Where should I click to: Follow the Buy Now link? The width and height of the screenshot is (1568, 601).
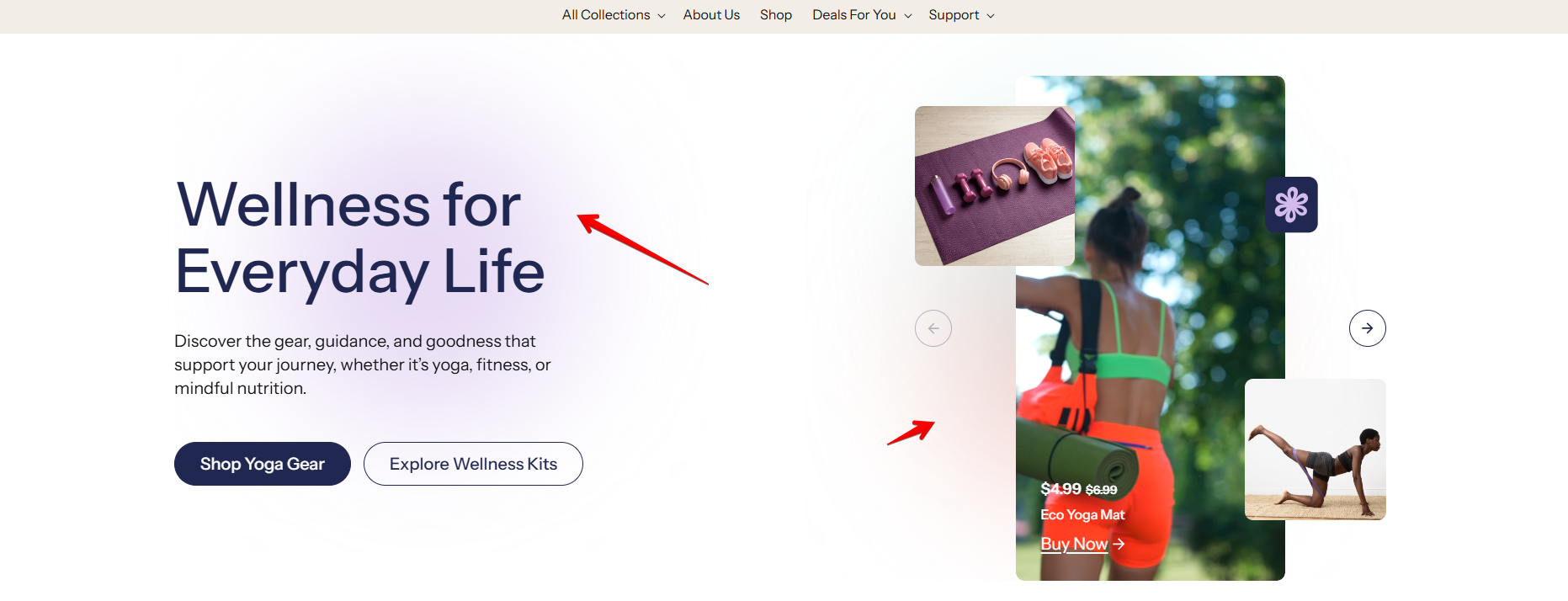coord(1074,545)
